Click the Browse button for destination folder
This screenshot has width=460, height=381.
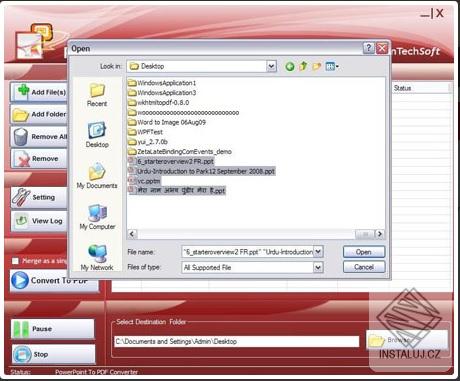pos(407,340)
